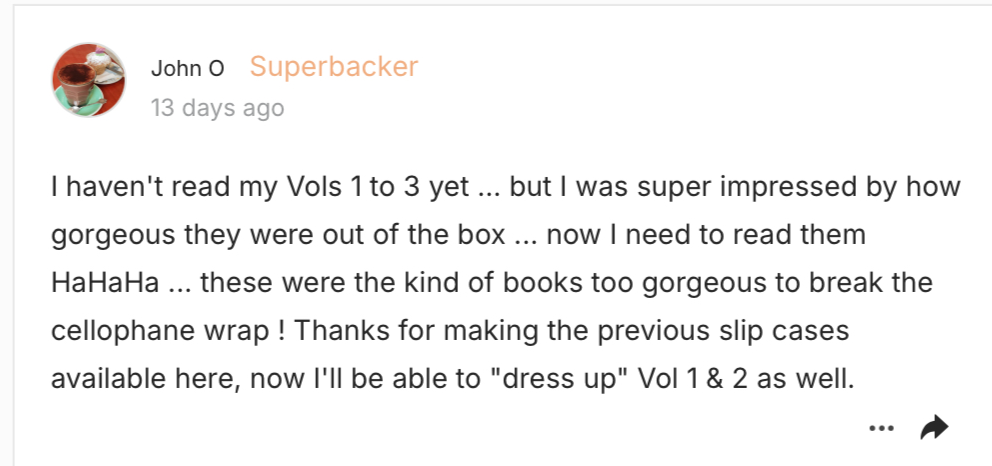Click the coffee cup in the avatar
992x466 pixels.
[x=77, y=83]
